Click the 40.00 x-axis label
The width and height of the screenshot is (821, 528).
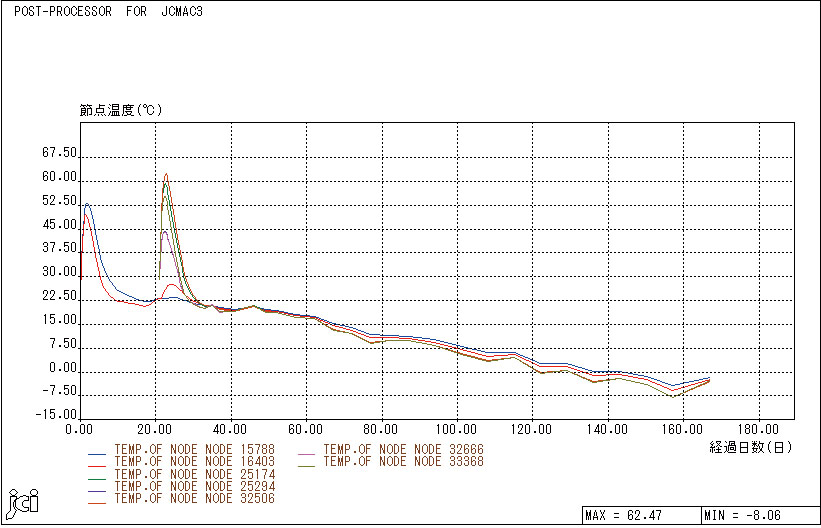[x=231, y=430]
